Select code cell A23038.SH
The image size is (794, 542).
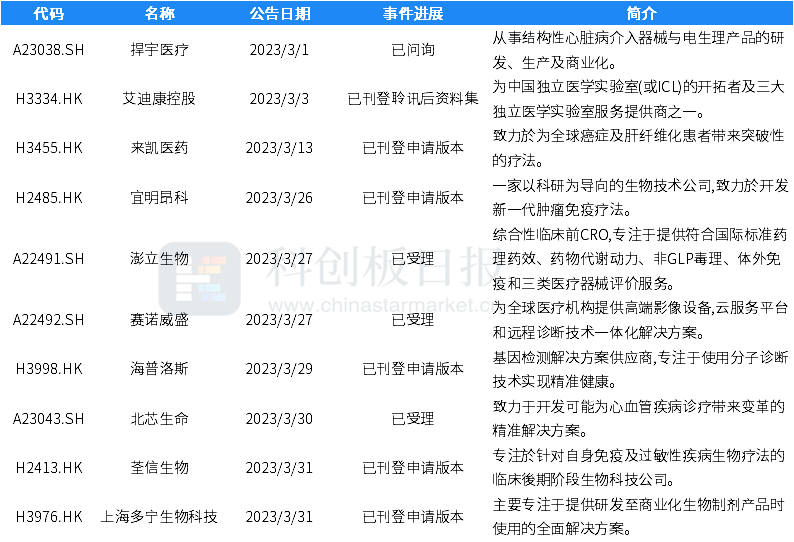click(x=49, y=50)
